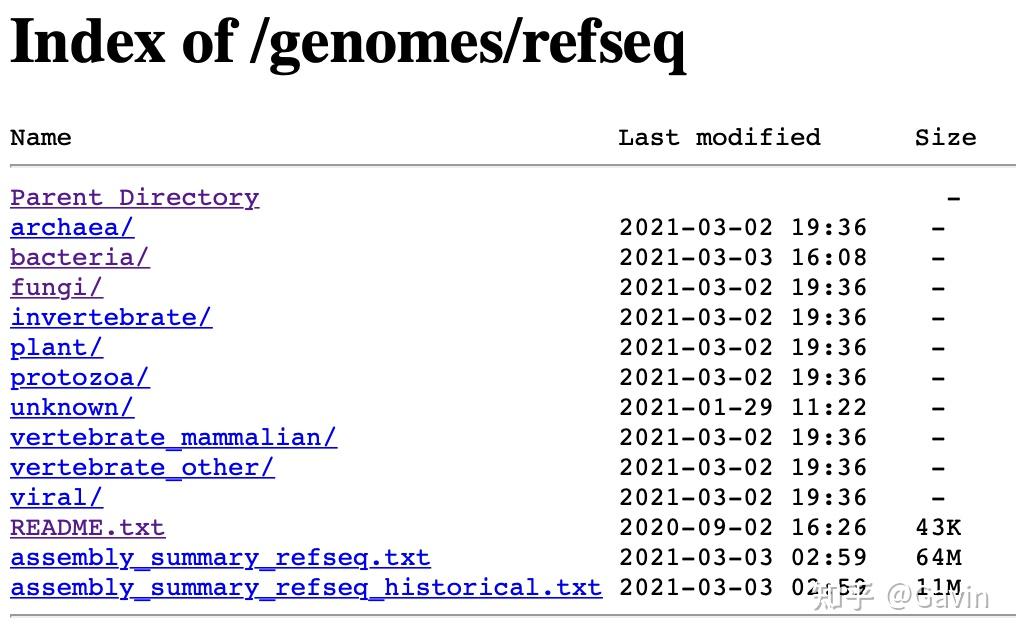
Task: Sort listing by Last modified column
Action: (719, 137)
